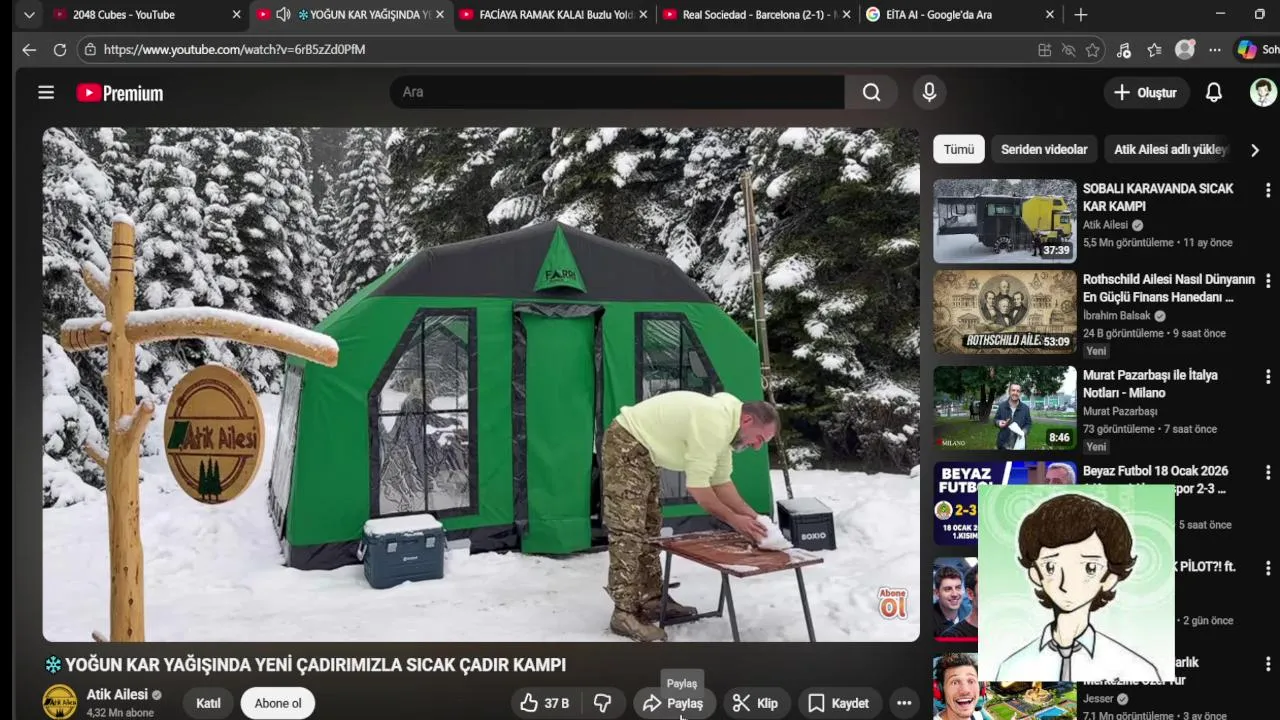Click the browser address bar URL
The width and height of the screenshot is (1280, 720).
(x=235, y=49)
